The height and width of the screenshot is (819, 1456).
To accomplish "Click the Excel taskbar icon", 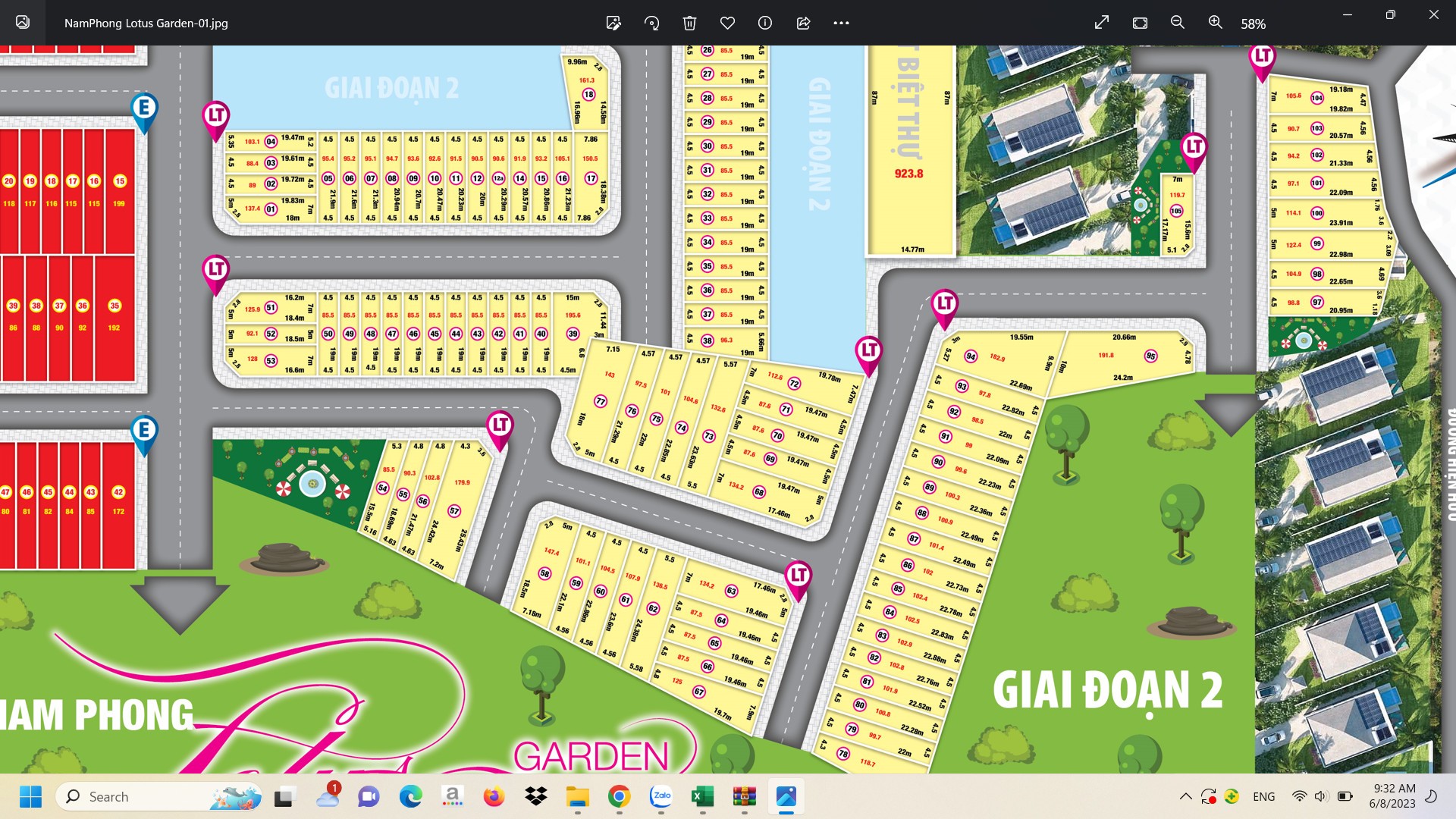I will (x=701, y=796).
